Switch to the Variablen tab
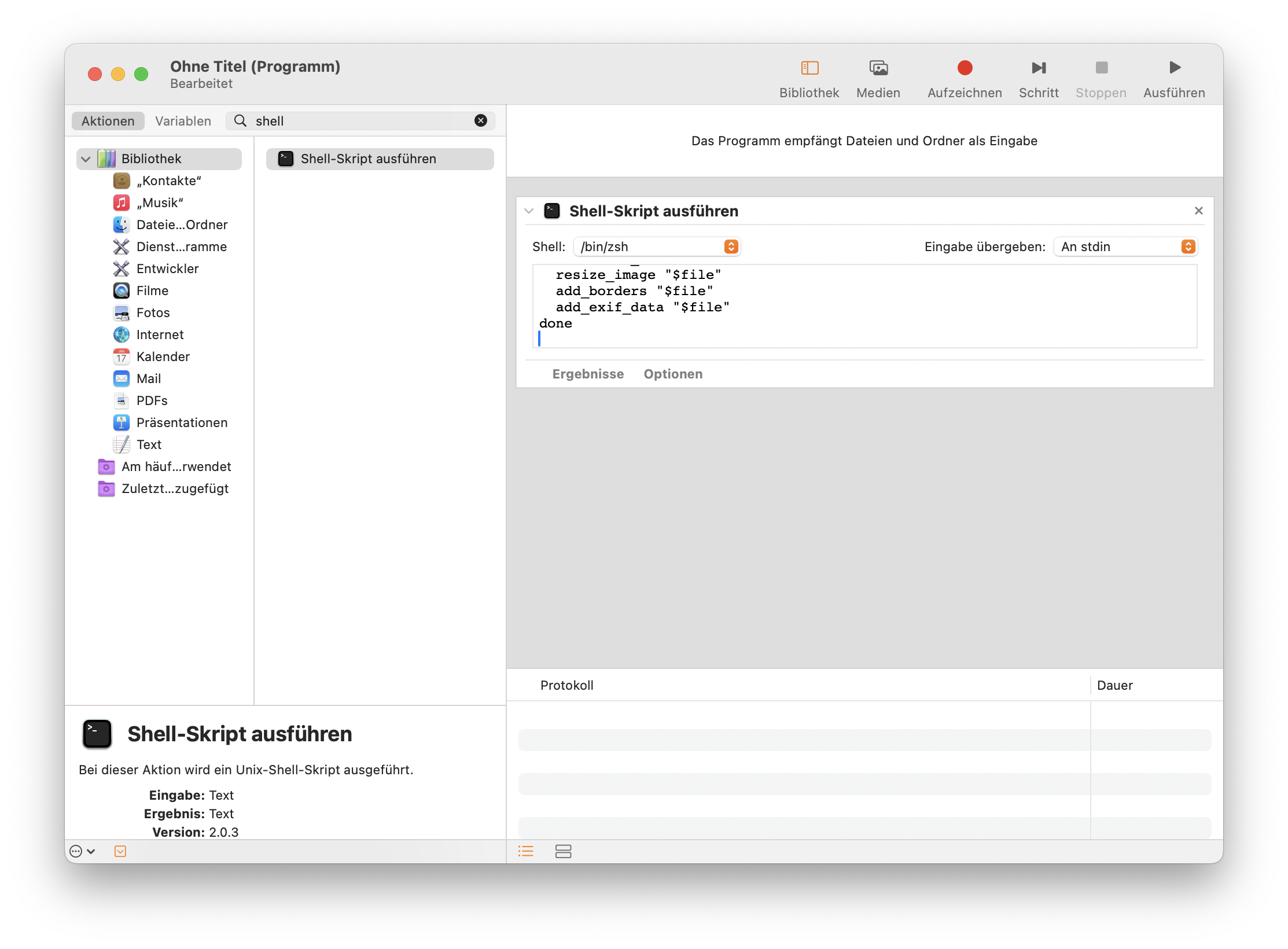This screenshot has width=1288, height=949. [x=183, y=121]
